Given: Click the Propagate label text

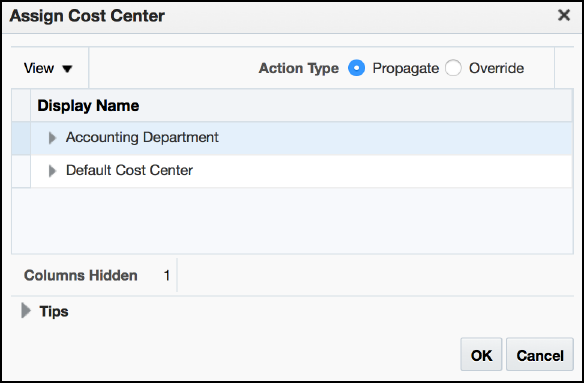Looking at the screenshot, I should coord(405,69).
